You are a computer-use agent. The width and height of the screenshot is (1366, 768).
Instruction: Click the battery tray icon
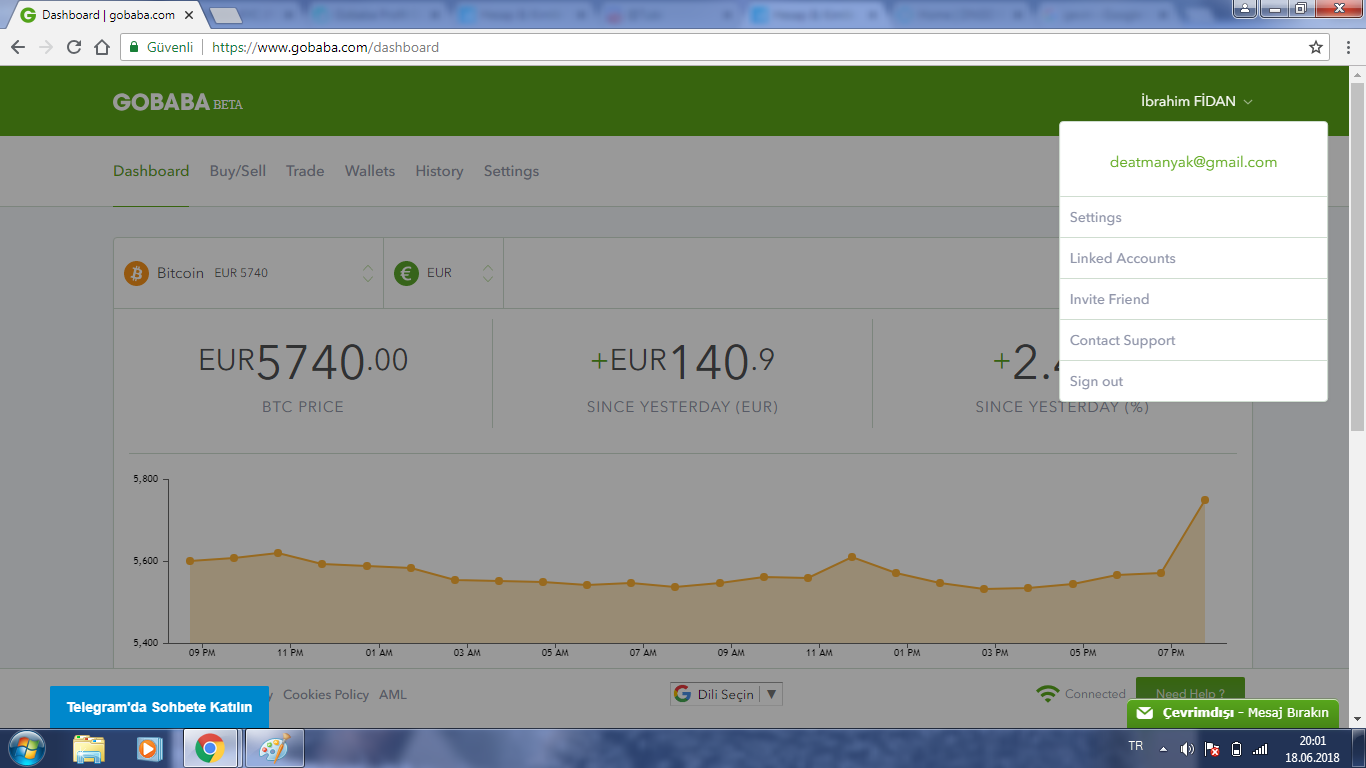pos(1236,749)
